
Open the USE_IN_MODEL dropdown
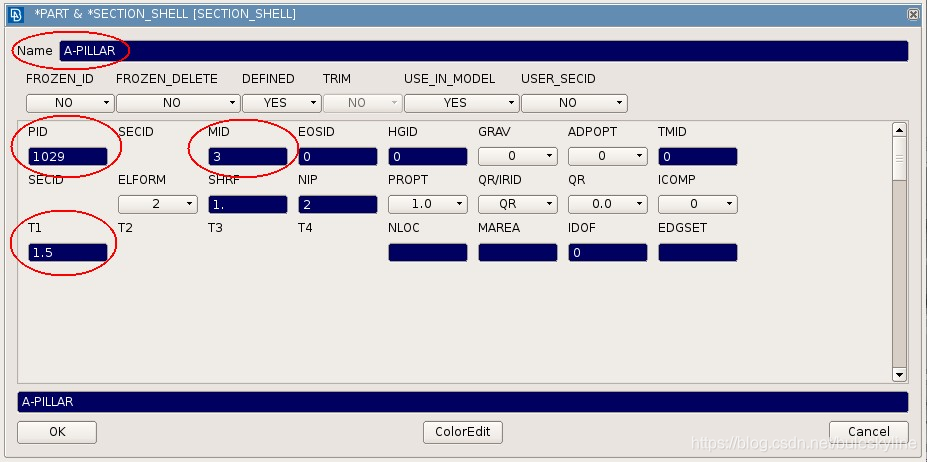[461, 103]
